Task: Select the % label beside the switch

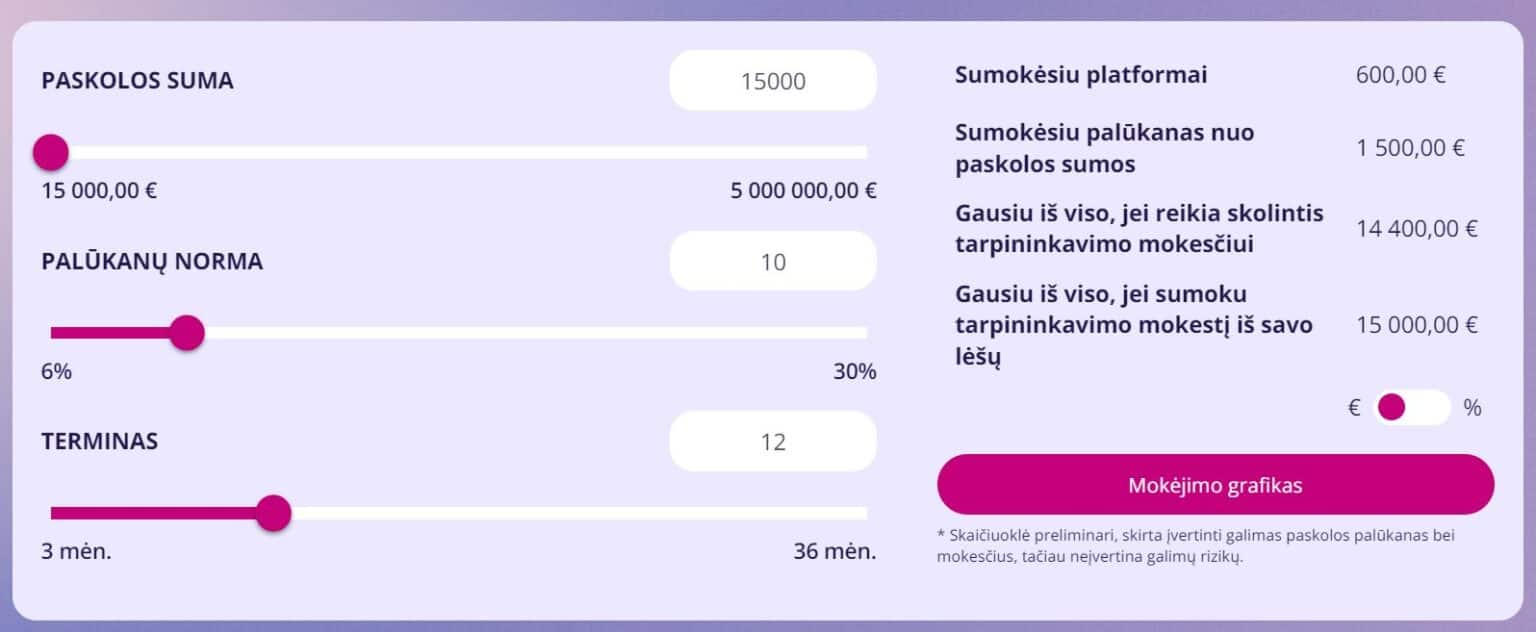Action: [x=1472, y=408]
